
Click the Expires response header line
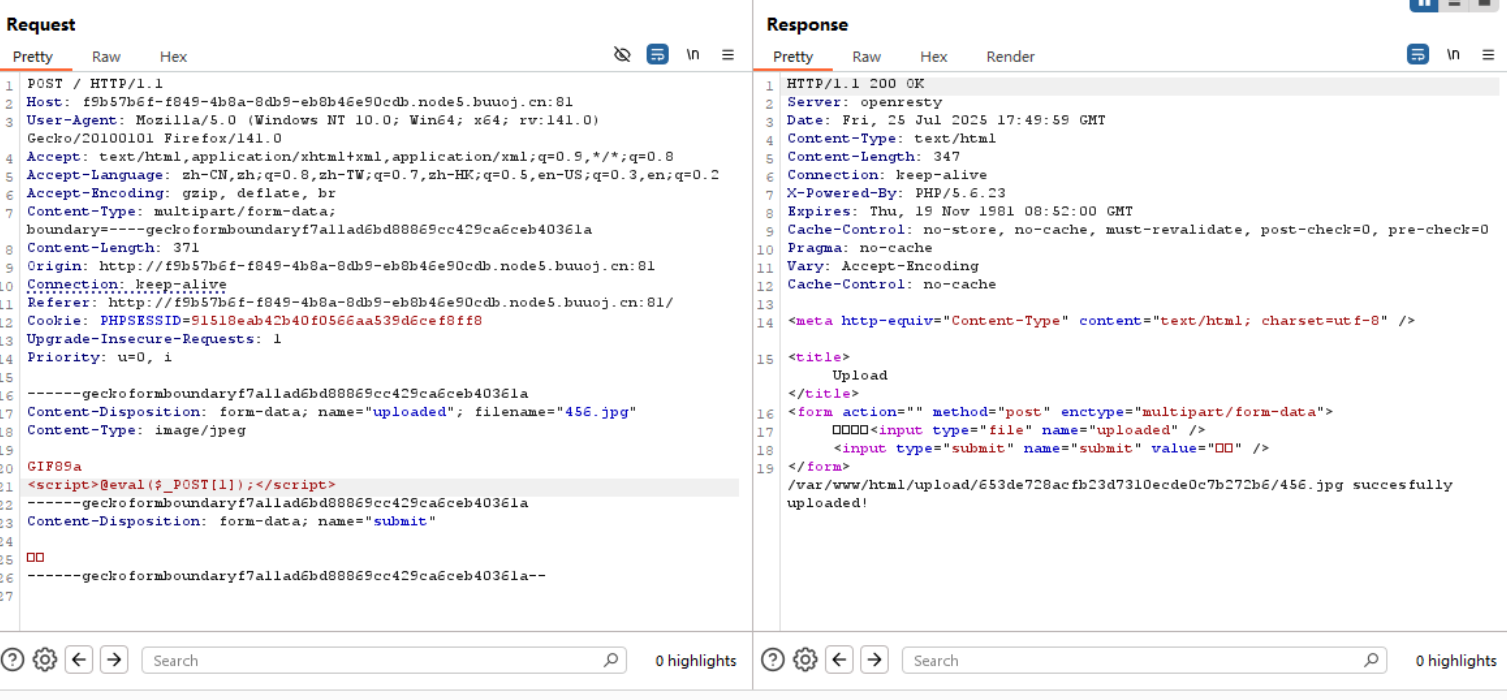pyautogui.click(x=960, y=211)
